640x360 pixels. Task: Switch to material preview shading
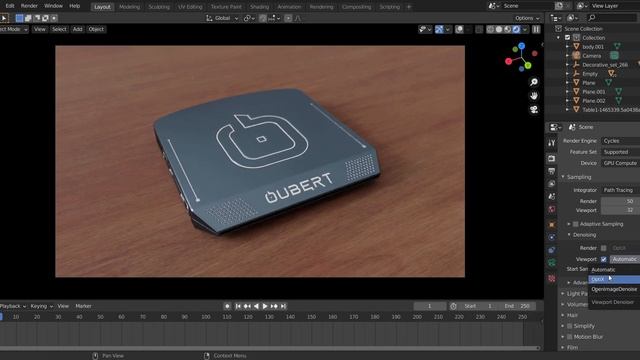coord(507,29)
